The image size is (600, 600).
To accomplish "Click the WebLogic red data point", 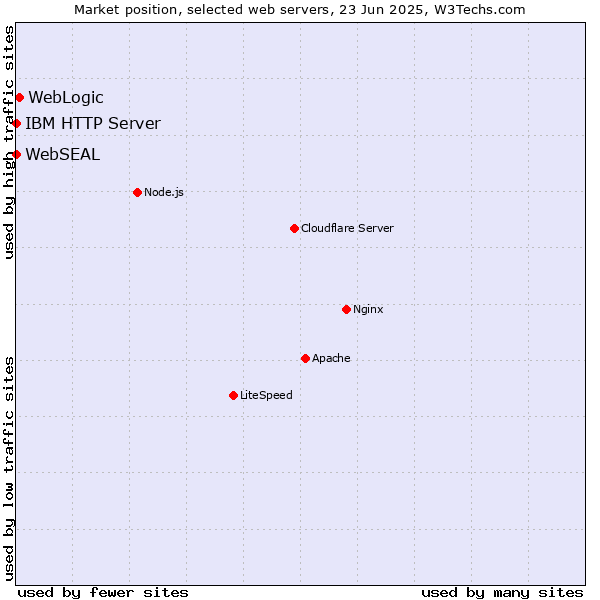I will pos(20,98).
